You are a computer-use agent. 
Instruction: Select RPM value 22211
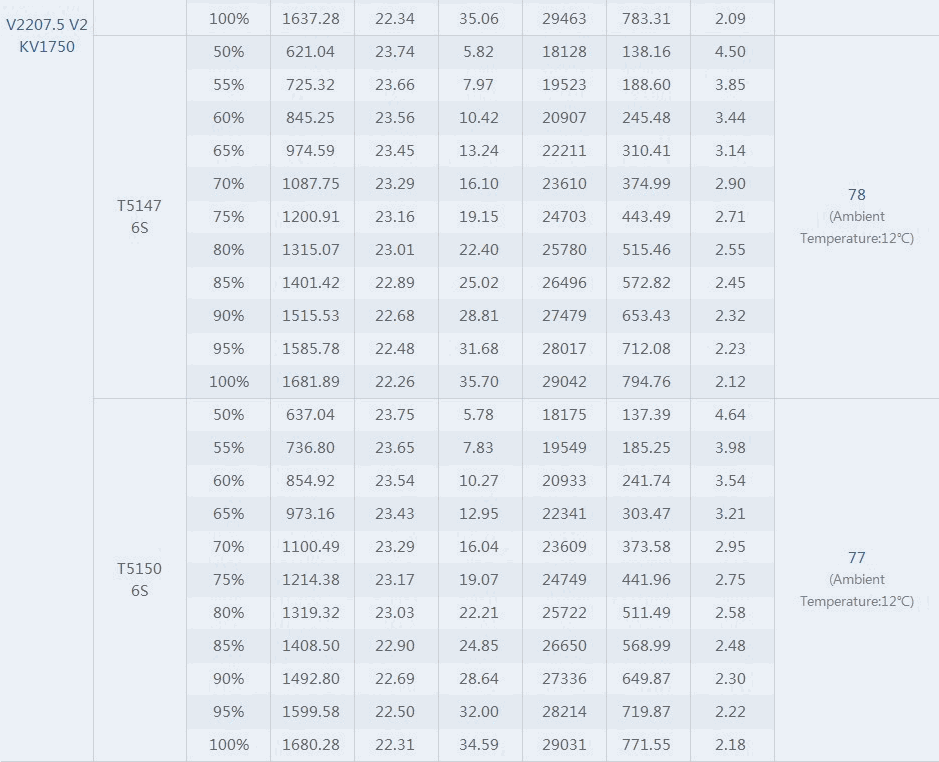(564, 150)
